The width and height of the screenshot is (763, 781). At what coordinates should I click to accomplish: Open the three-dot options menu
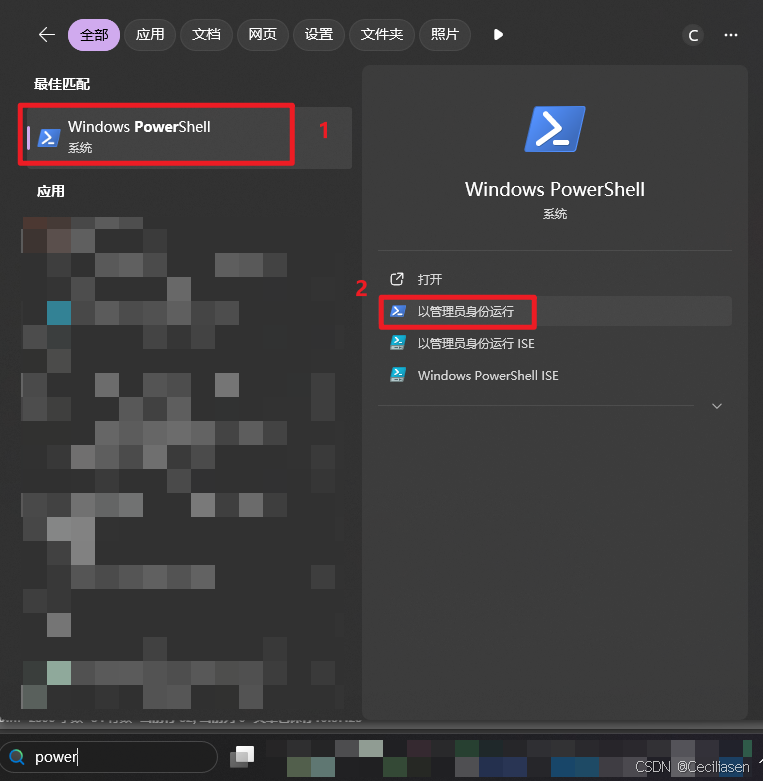731,35
